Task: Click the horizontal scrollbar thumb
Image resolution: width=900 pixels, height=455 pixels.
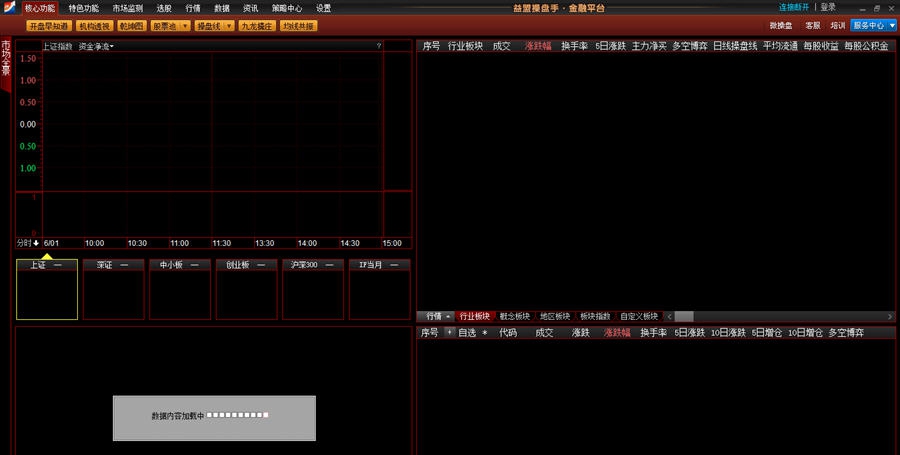Action: (684, 317)
